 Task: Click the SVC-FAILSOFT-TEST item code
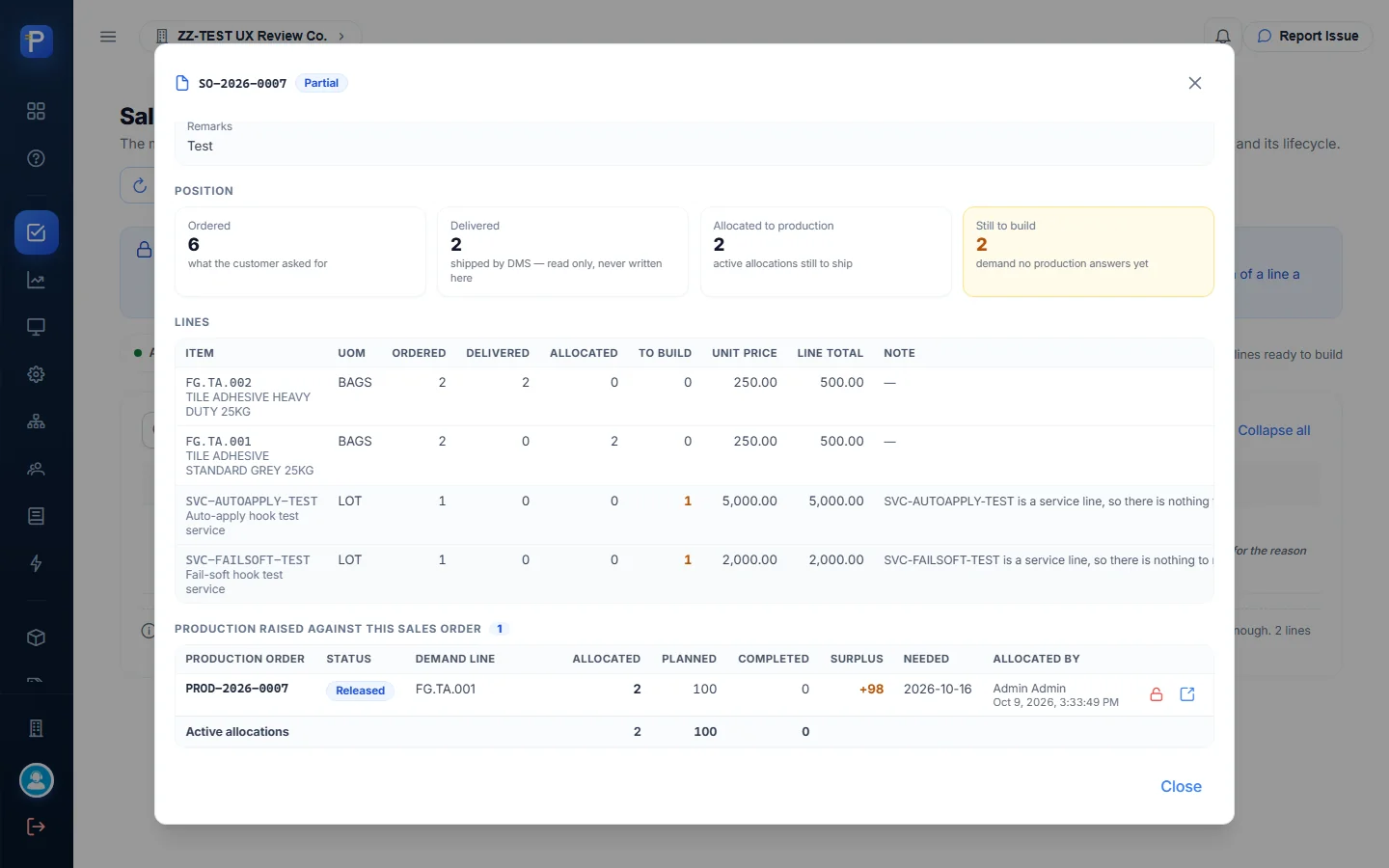click(x=248, y=560)
